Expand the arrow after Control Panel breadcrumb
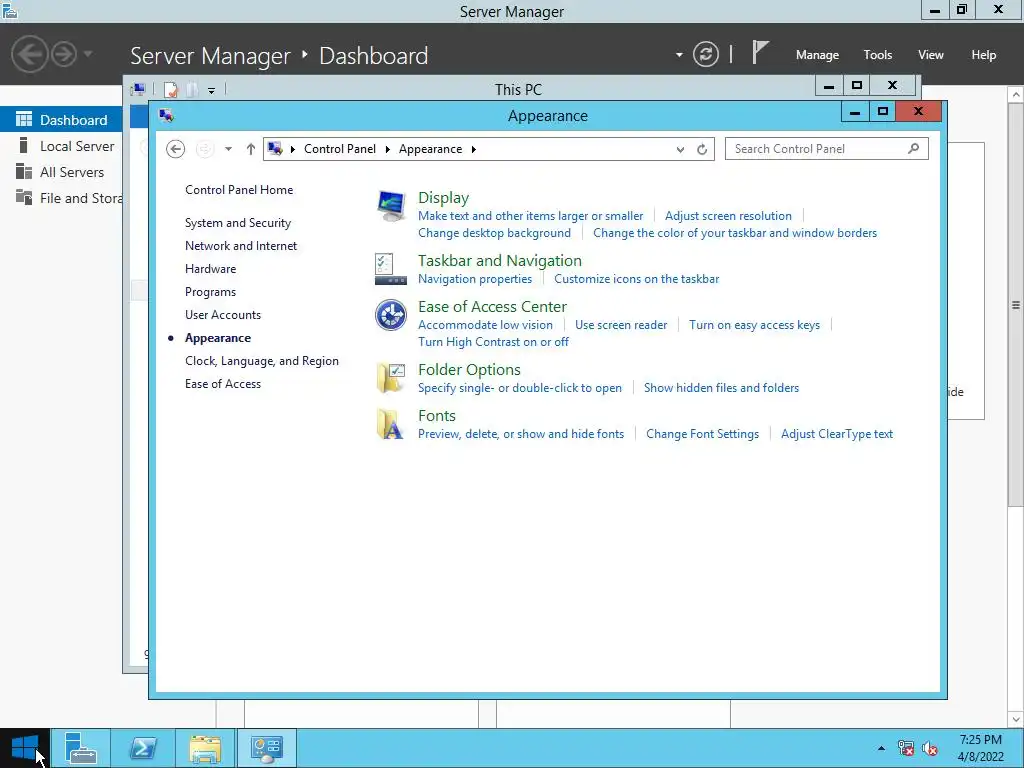 pos(387,149)
